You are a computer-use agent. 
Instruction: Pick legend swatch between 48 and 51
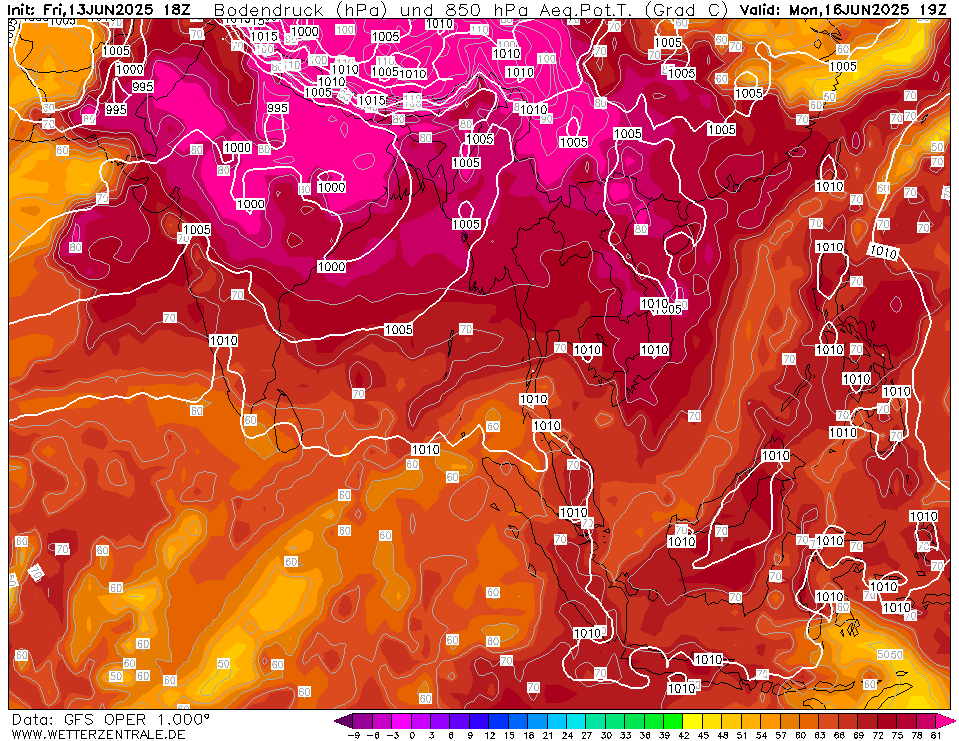[x=732, y=721]
